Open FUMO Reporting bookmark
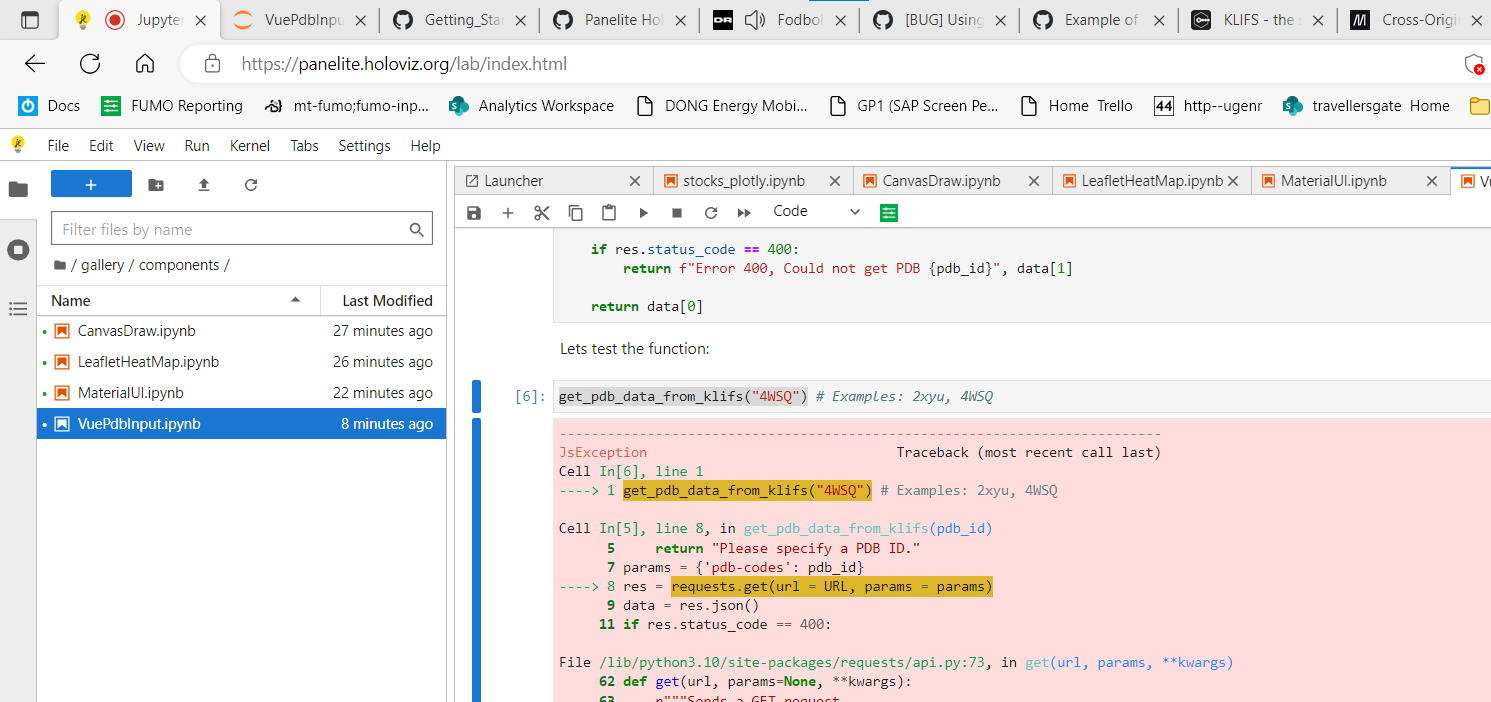 (x=172, y=105)
